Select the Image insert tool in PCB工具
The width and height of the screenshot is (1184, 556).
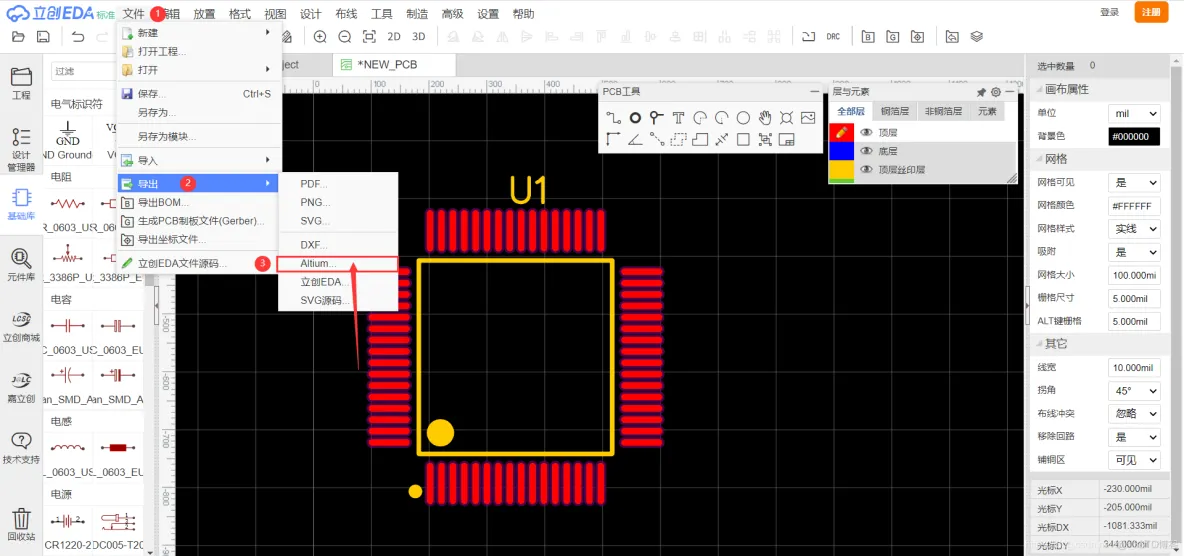[808, 118]
